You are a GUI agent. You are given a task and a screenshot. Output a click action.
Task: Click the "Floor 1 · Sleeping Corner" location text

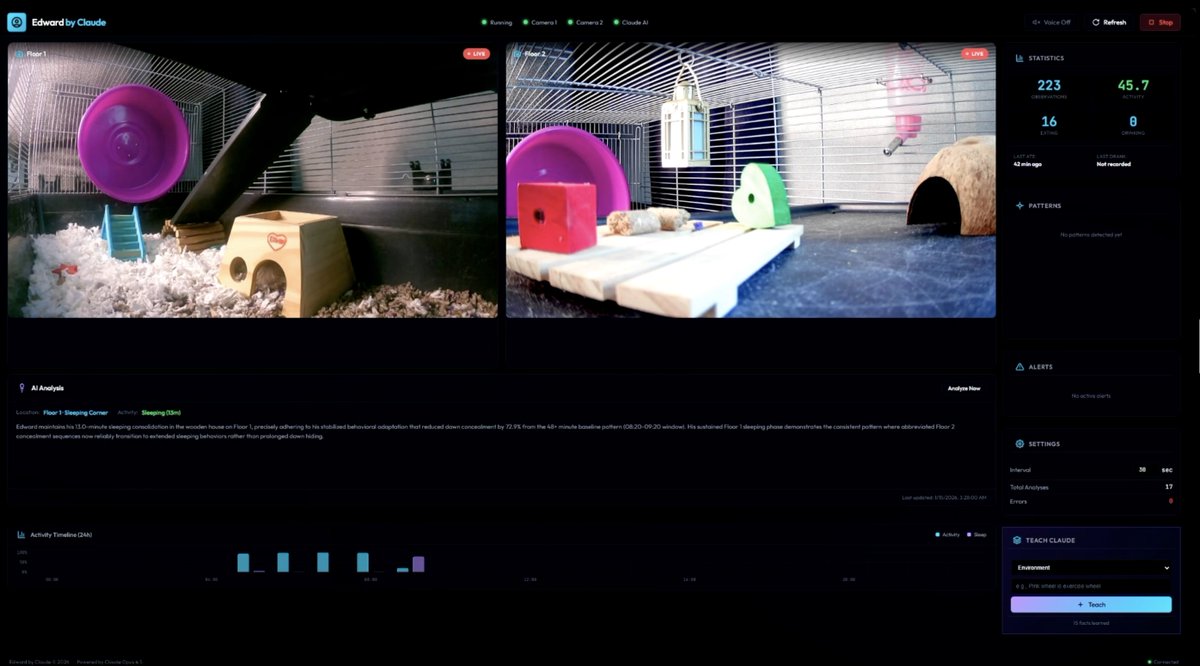[75, 412]
